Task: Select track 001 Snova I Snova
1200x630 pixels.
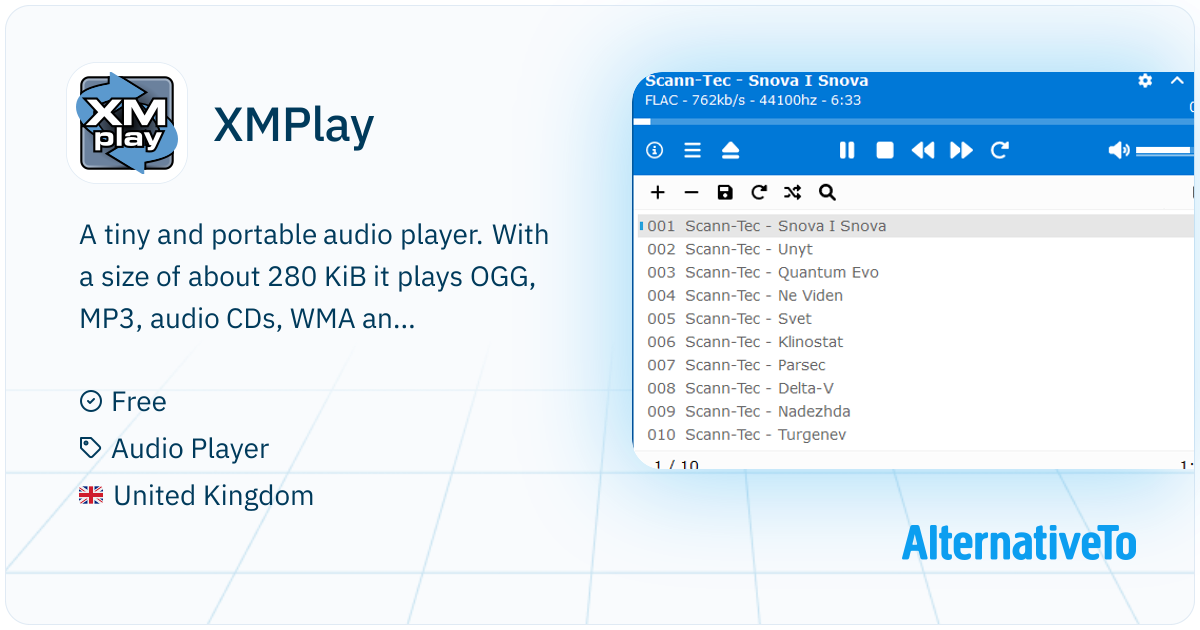Action: [x=915, y=226]
